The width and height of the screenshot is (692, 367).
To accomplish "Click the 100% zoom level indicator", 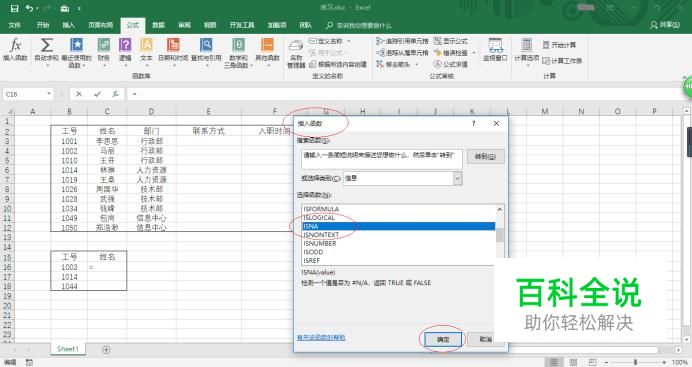I will coord(680,363).
